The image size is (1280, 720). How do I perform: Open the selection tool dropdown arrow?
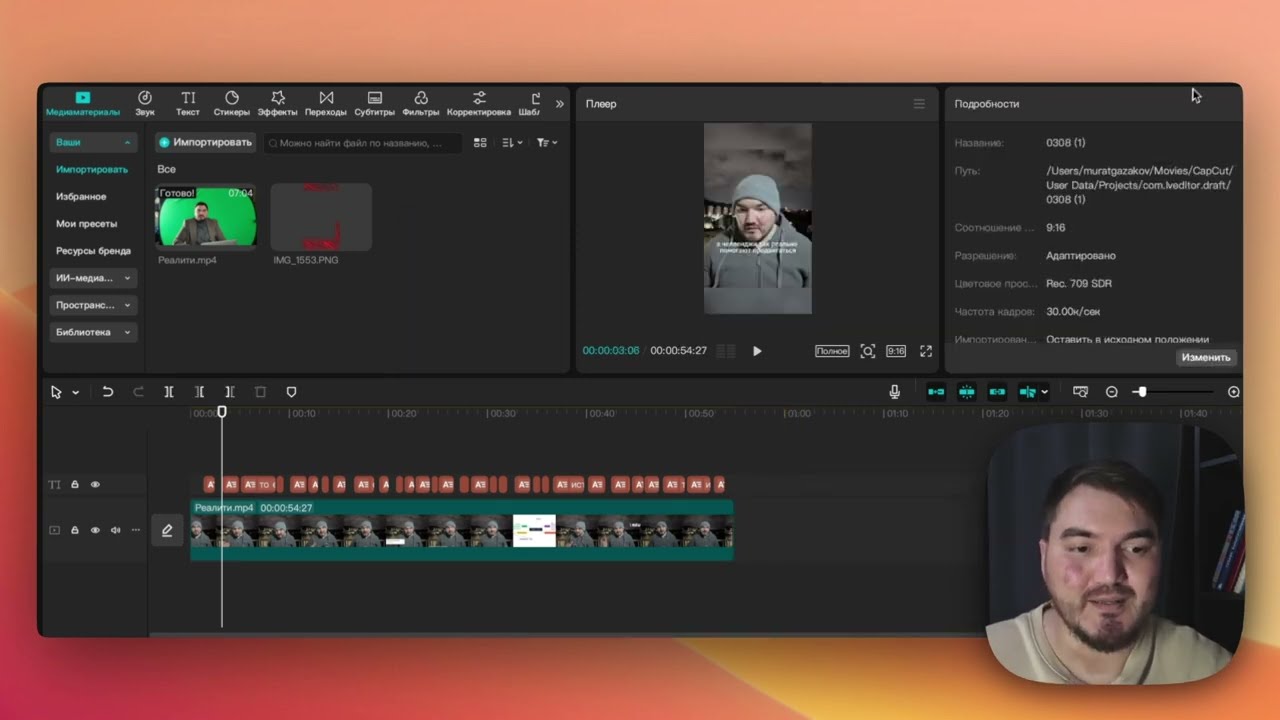pos(75,393)
